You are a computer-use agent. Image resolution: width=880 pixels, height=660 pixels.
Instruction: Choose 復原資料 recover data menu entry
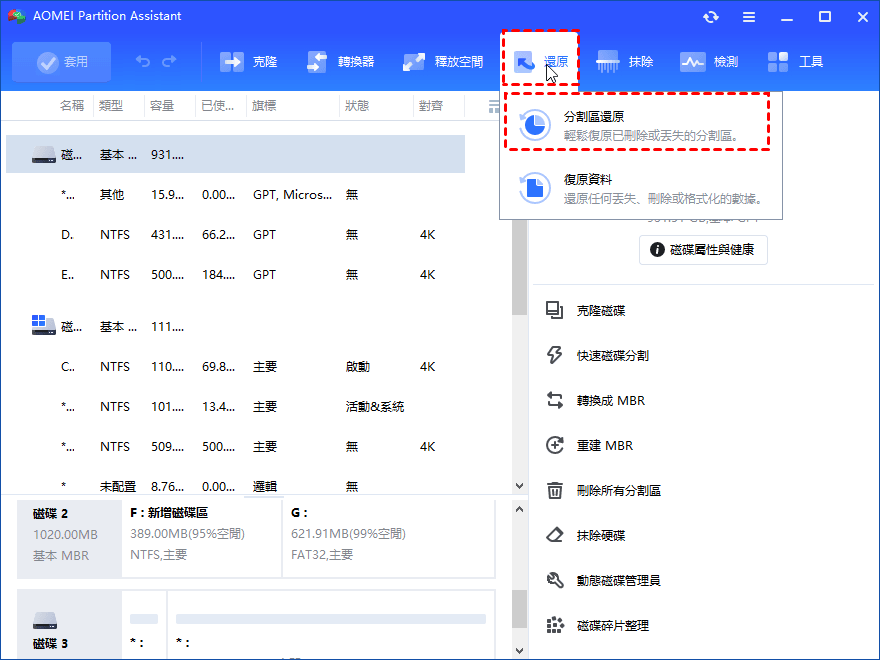[641, 188]
